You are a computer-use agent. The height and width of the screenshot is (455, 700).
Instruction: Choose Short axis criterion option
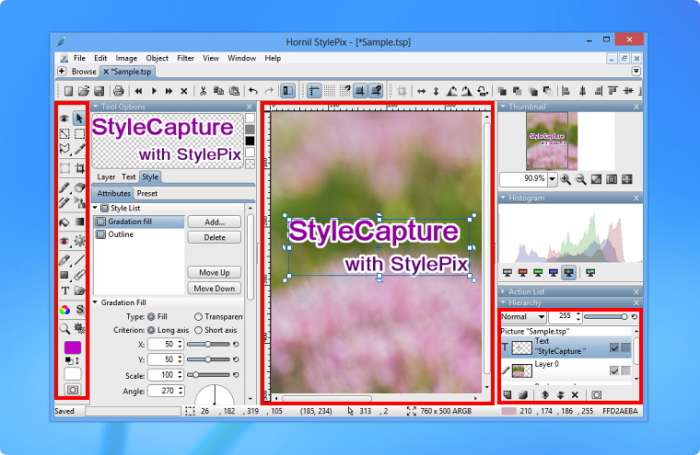click(x=196, y=330)
